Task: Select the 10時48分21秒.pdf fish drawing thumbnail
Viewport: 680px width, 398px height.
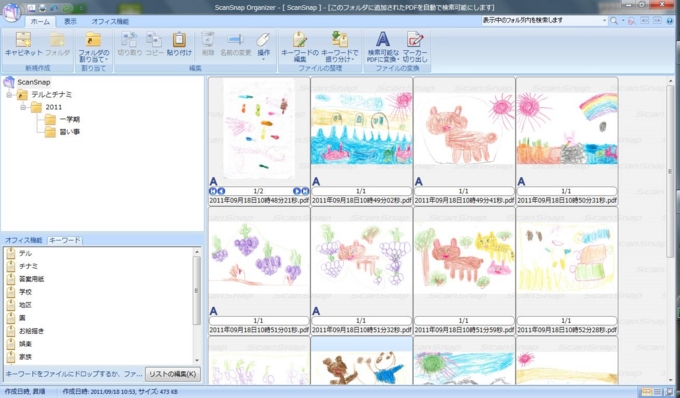Action: coord(259,130)
